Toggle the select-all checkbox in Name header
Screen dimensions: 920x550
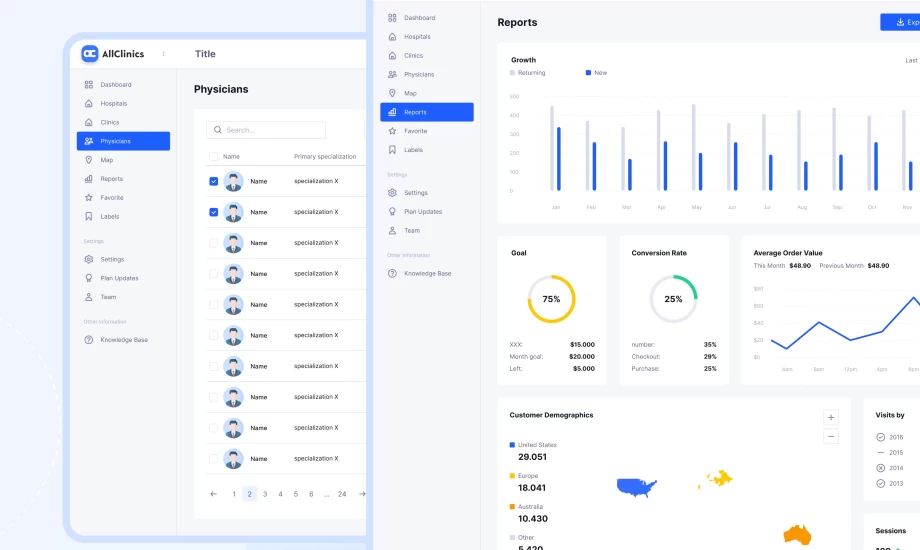[x=214, y=156]
